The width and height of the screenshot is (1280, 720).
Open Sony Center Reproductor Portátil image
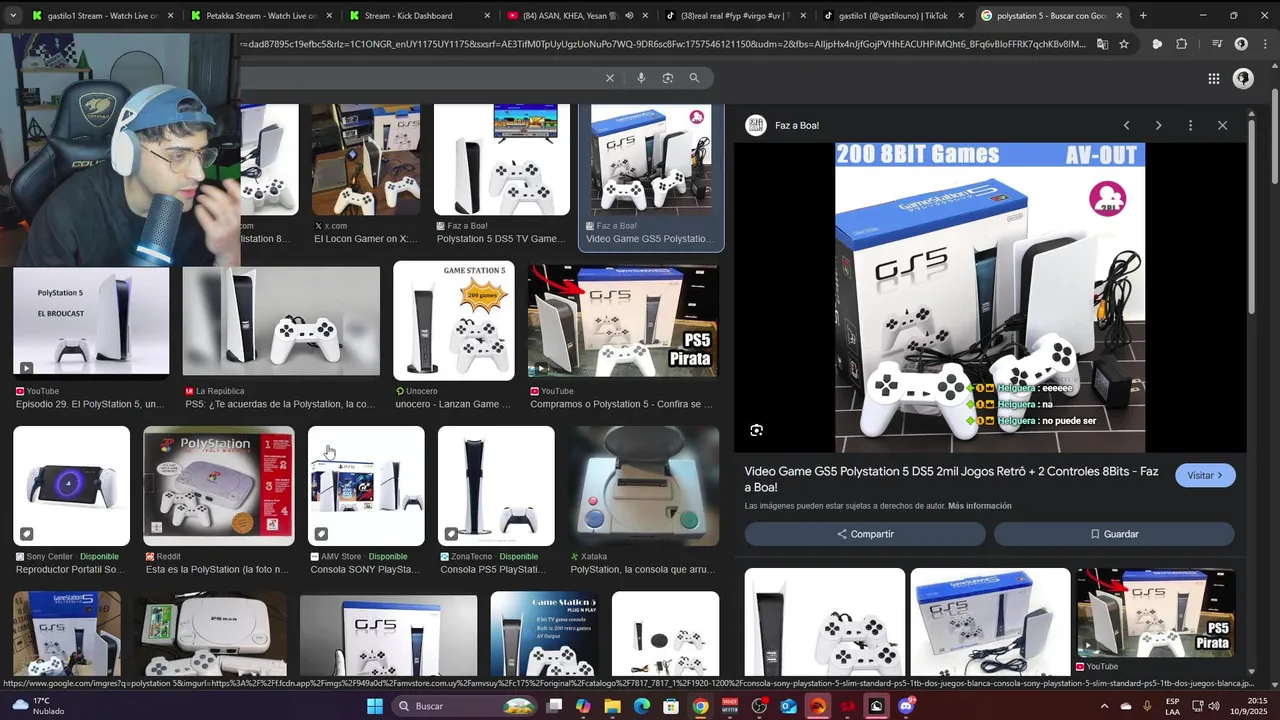click(71, 486)
